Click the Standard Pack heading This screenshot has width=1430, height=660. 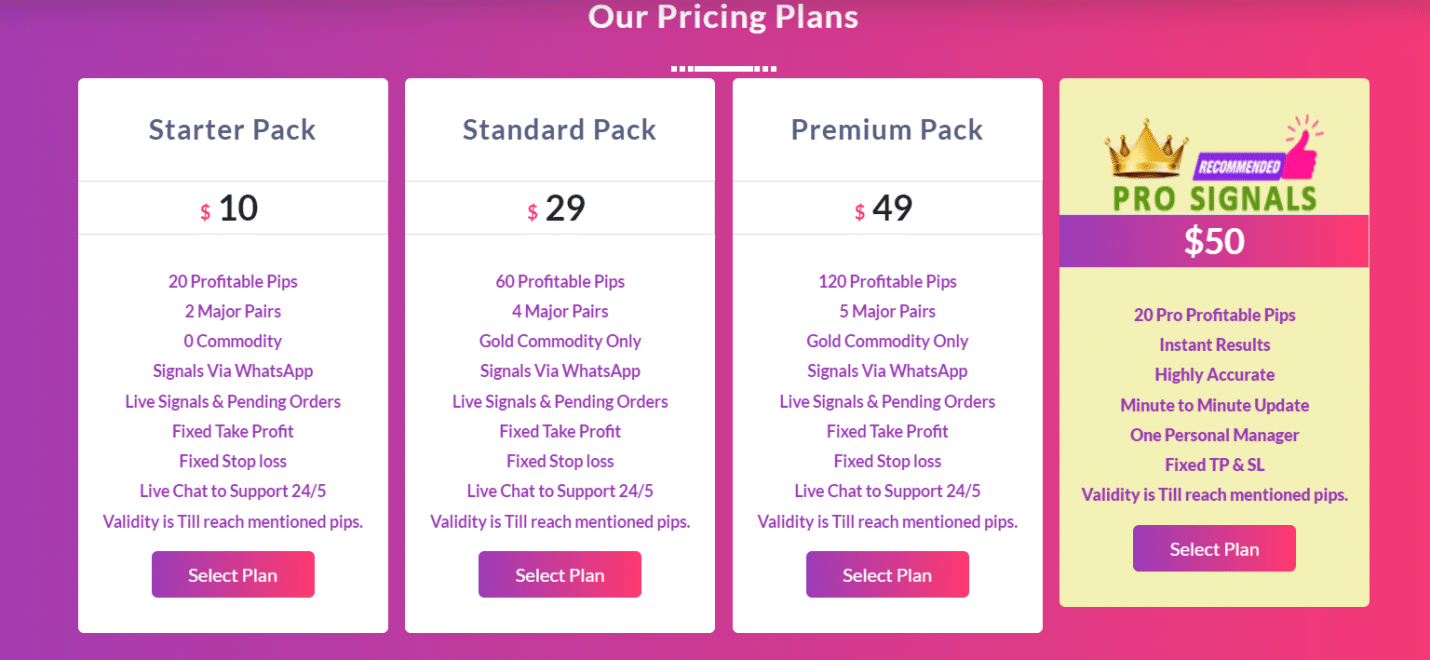point(559,130)
